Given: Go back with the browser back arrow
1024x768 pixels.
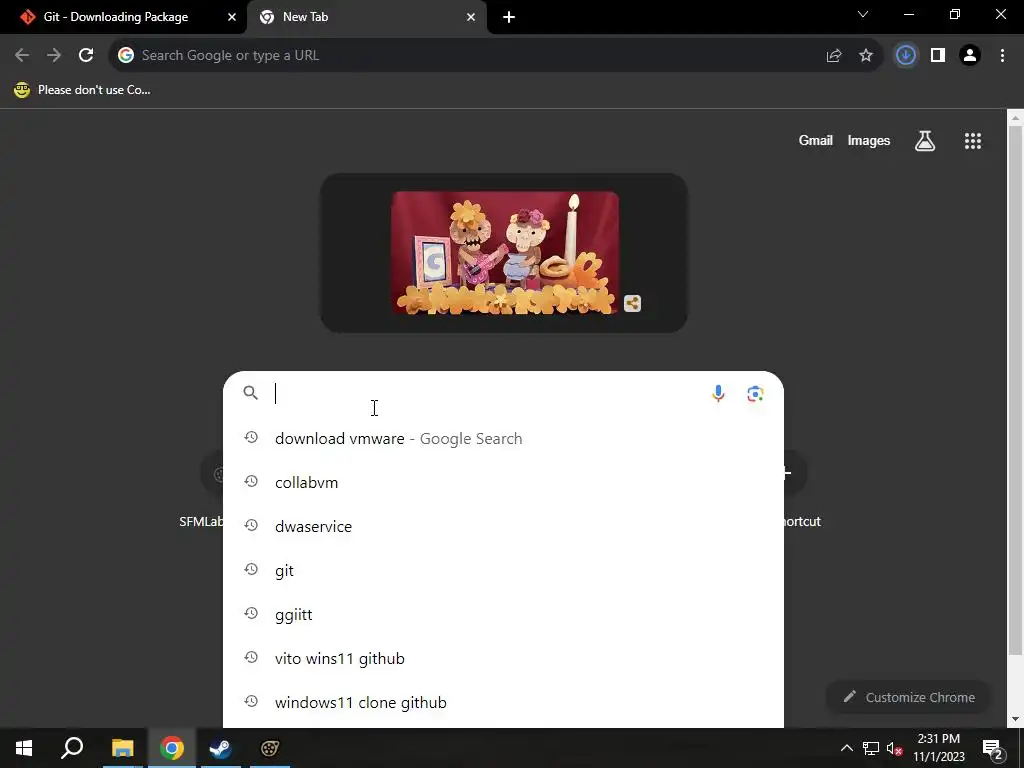Looking at the screenshot, I should pyautogui.click(x=22, y=56).
